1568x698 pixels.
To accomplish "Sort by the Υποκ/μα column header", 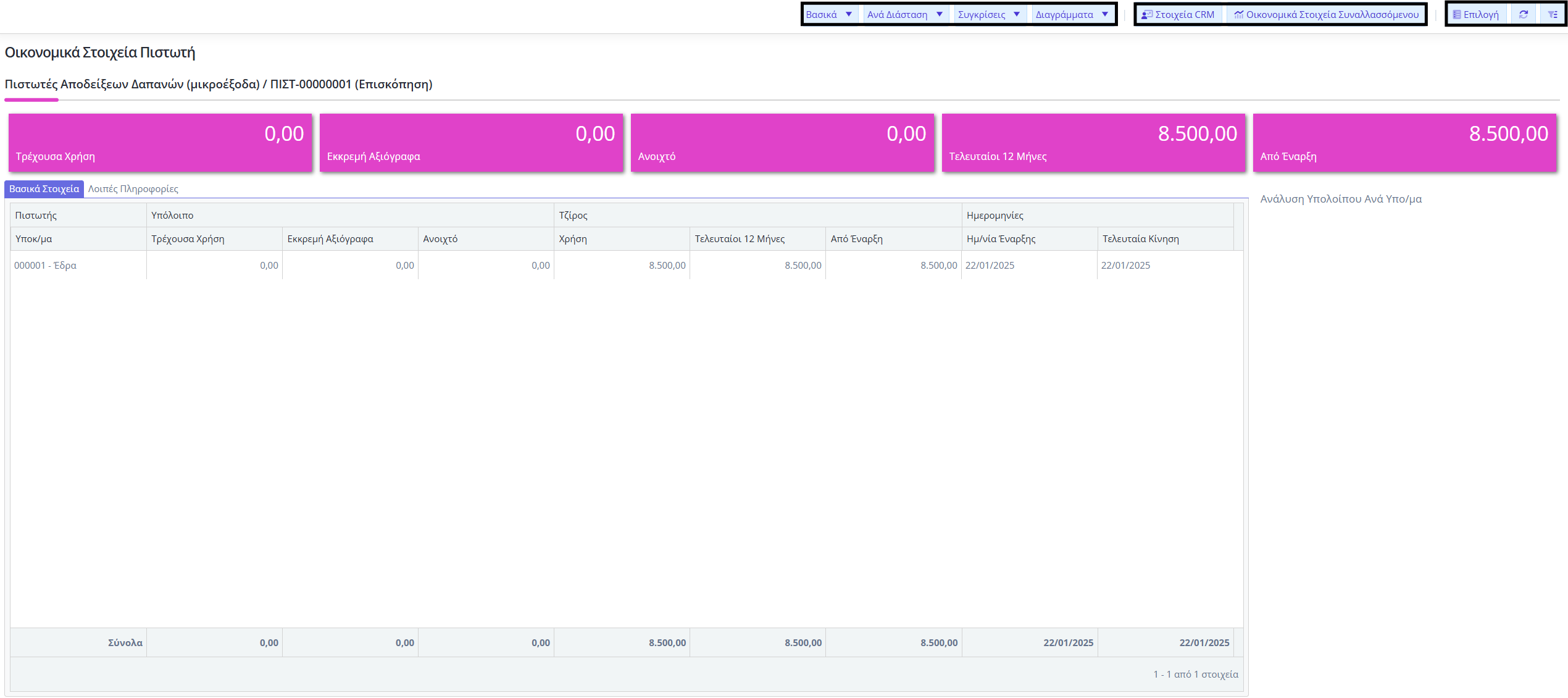I will (78, 239).
